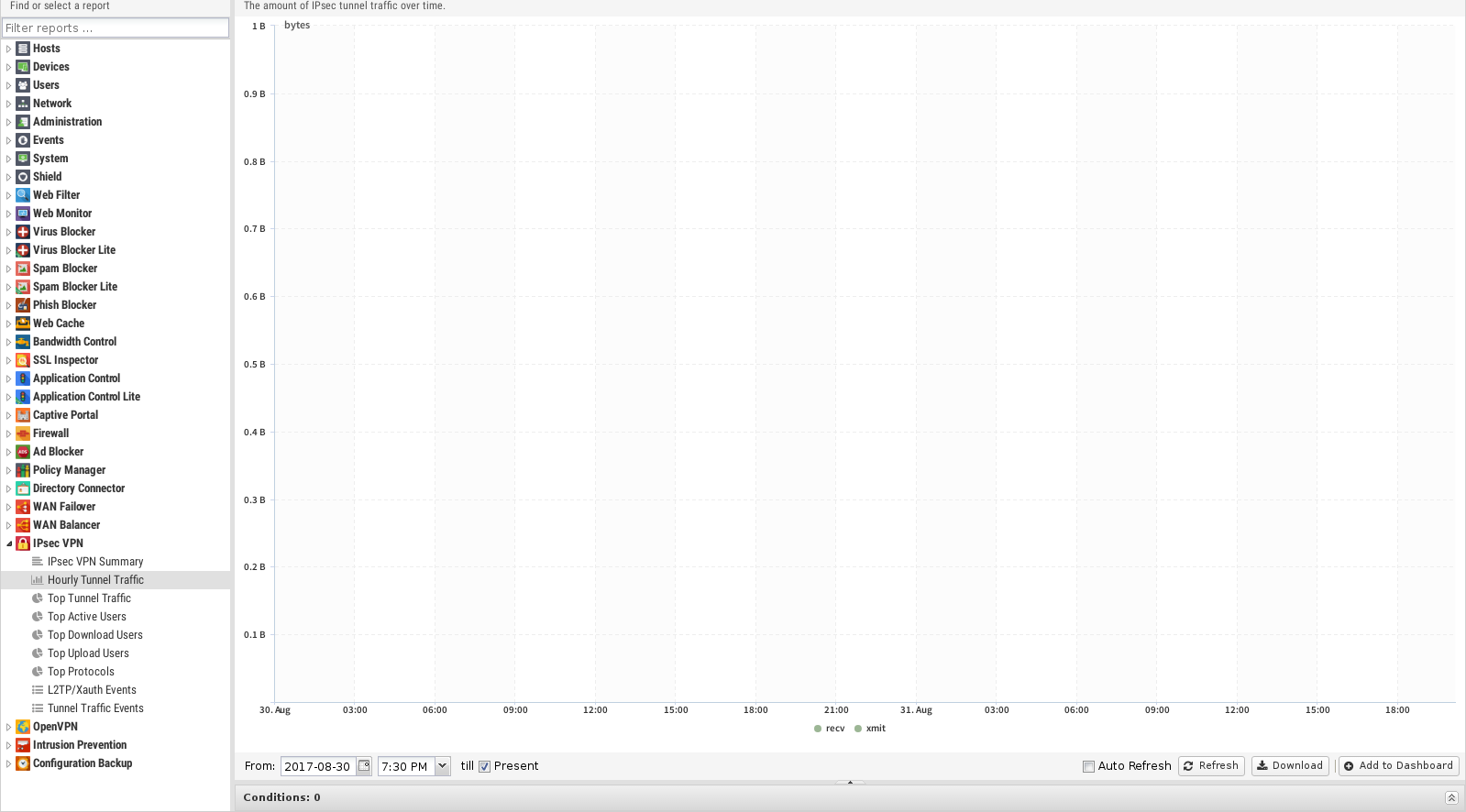Open the time dropdown arrow
Image resolution: width=1466 pixels, height=812 pixels.
coord(442,766)
